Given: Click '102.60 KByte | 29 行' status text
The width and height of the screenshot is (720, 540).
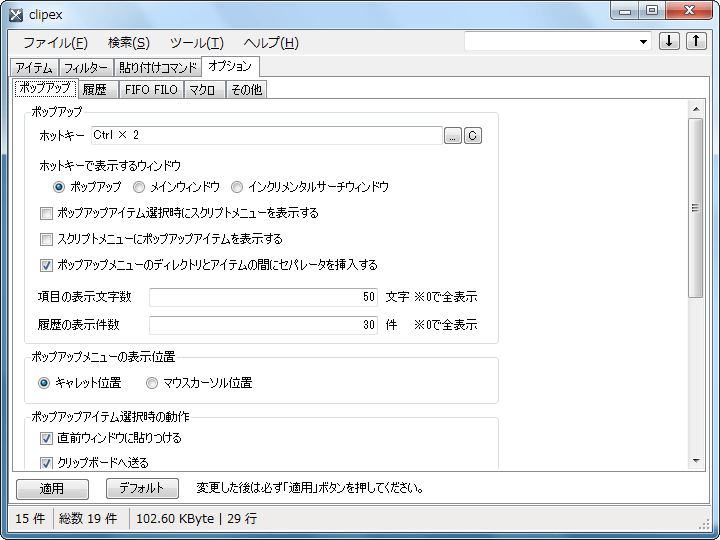Looking at the screenshot, I should pos(197,519).
